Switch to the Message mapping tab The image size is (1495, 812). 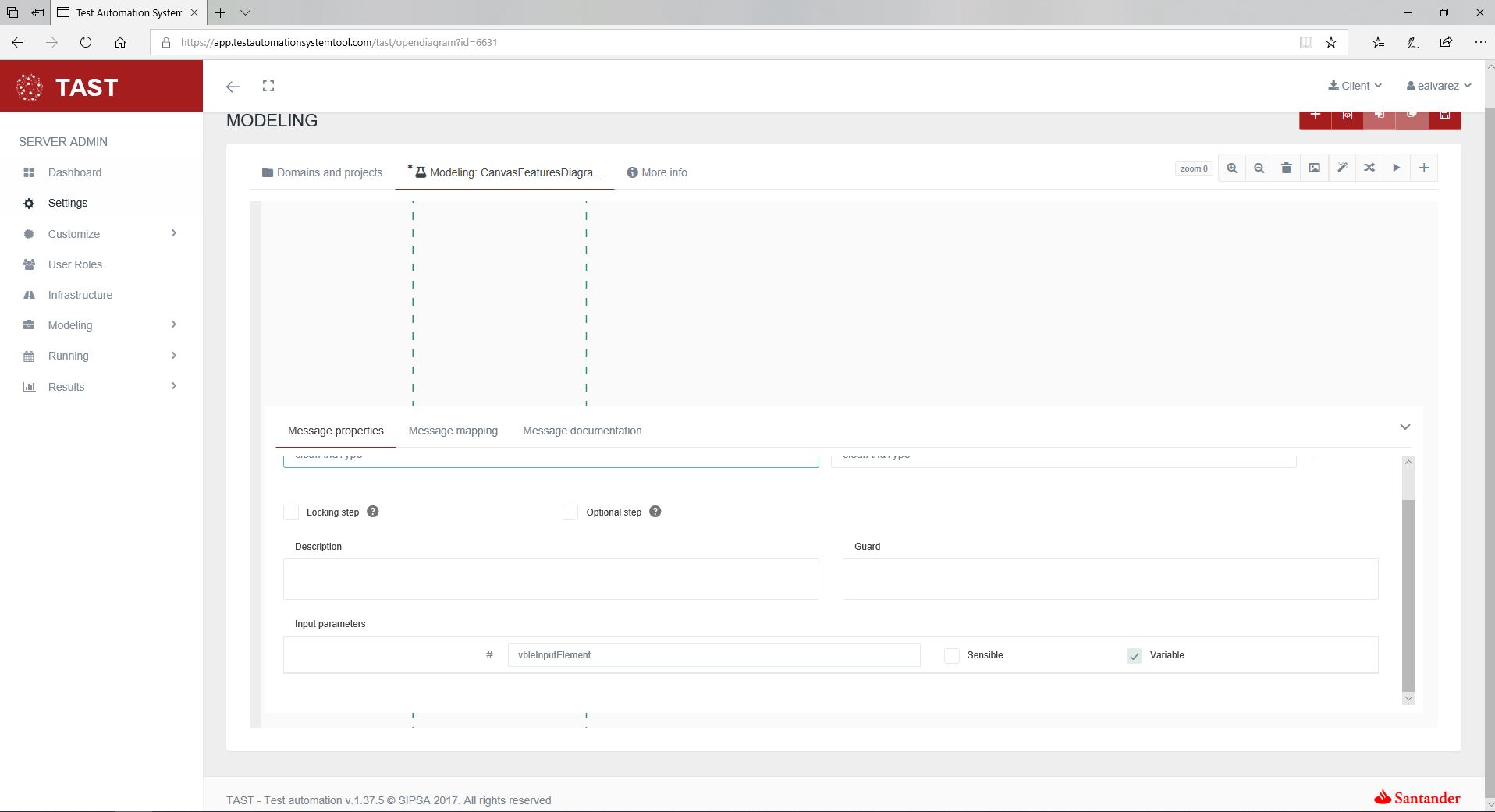click(x=453, y=431)
